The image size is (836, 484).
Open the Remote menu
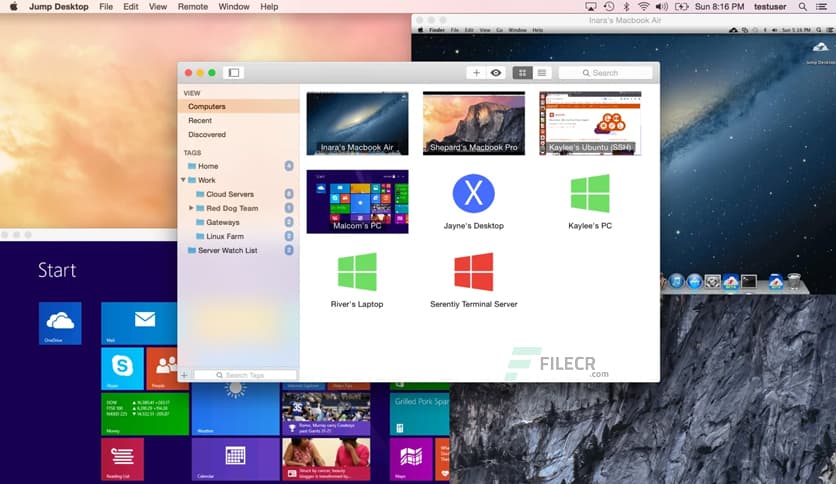(192, 6)
